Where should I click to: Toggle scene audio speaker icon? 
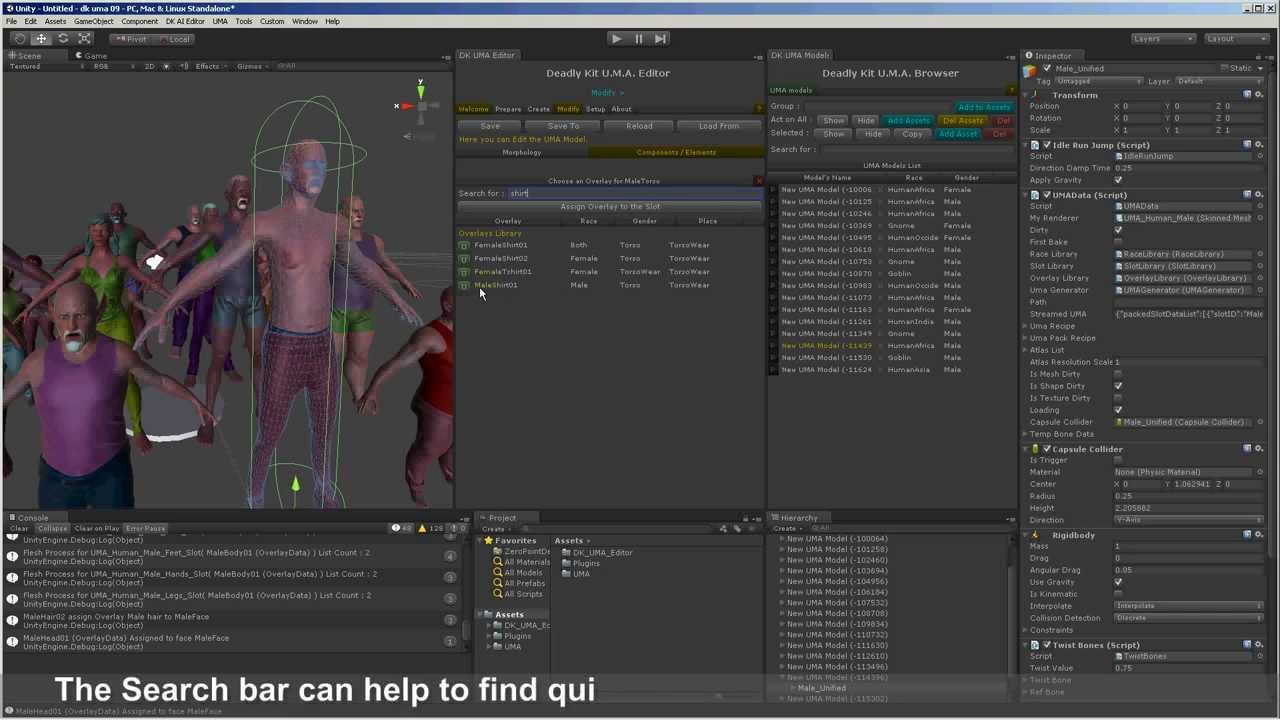point(183,67)
